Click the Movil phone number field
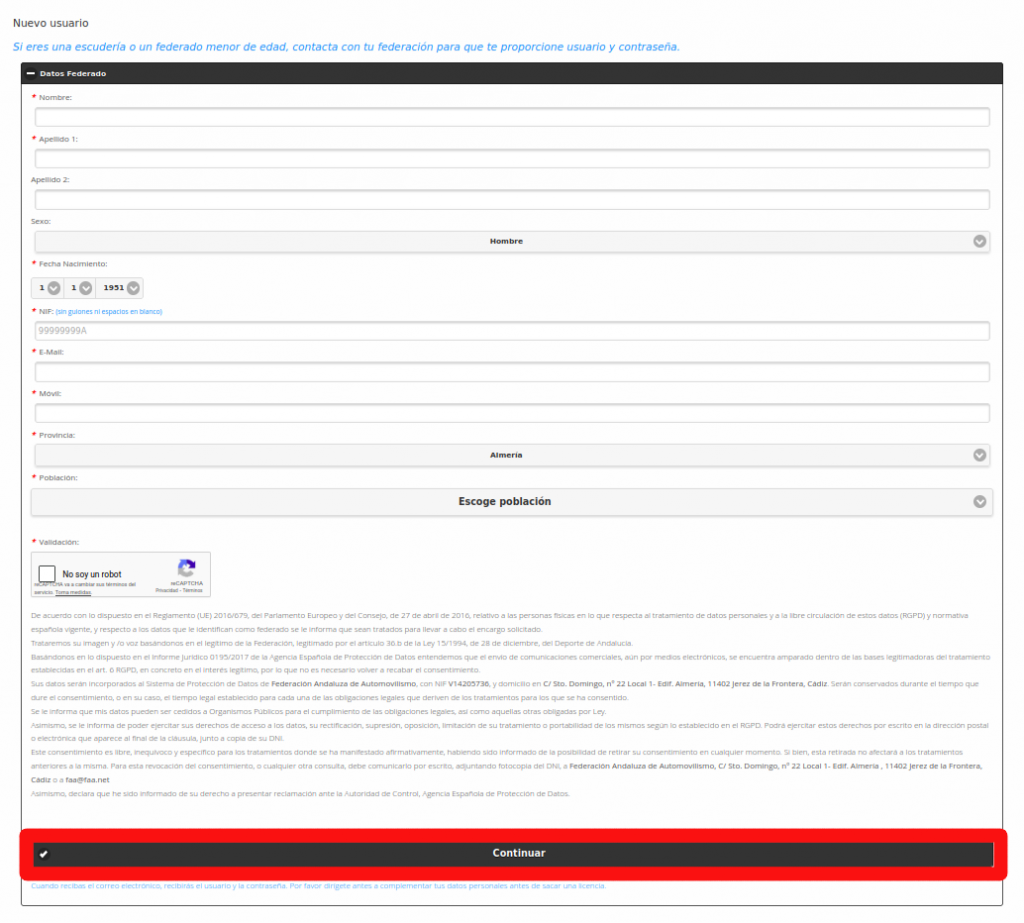Viewport: 1024px width, 923px height. point(512,413)
